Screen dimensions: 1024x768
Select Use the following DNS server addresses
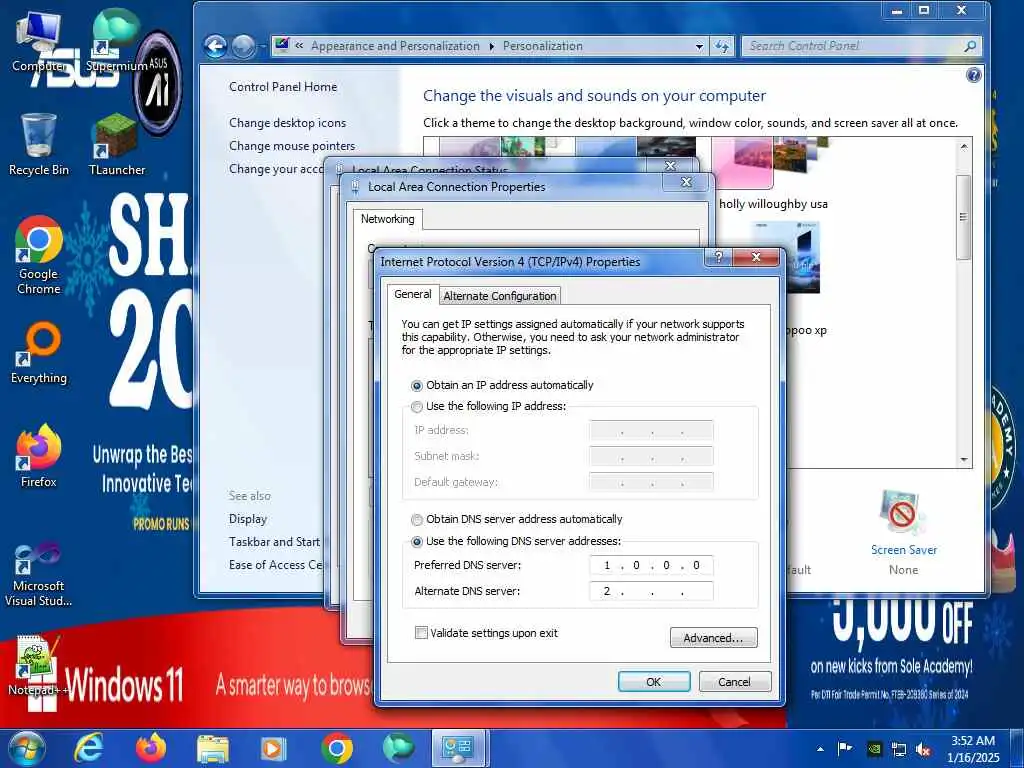pos(417,542)
